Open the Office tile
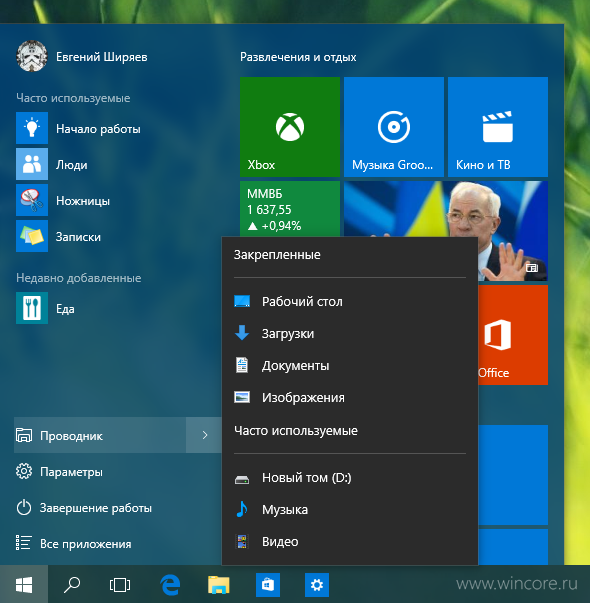 pos(513,335)
